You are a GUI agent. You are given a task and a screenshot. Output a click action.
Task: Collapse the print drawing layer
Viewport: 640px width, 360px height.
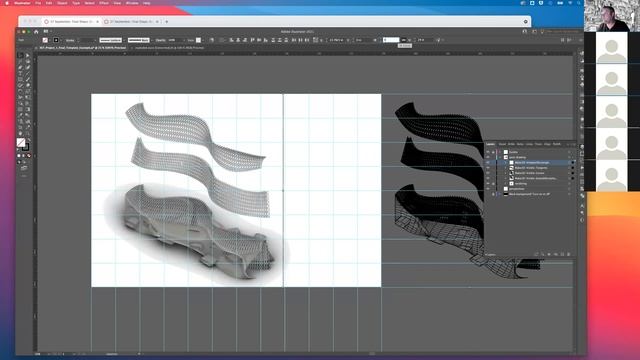[500, 157]
